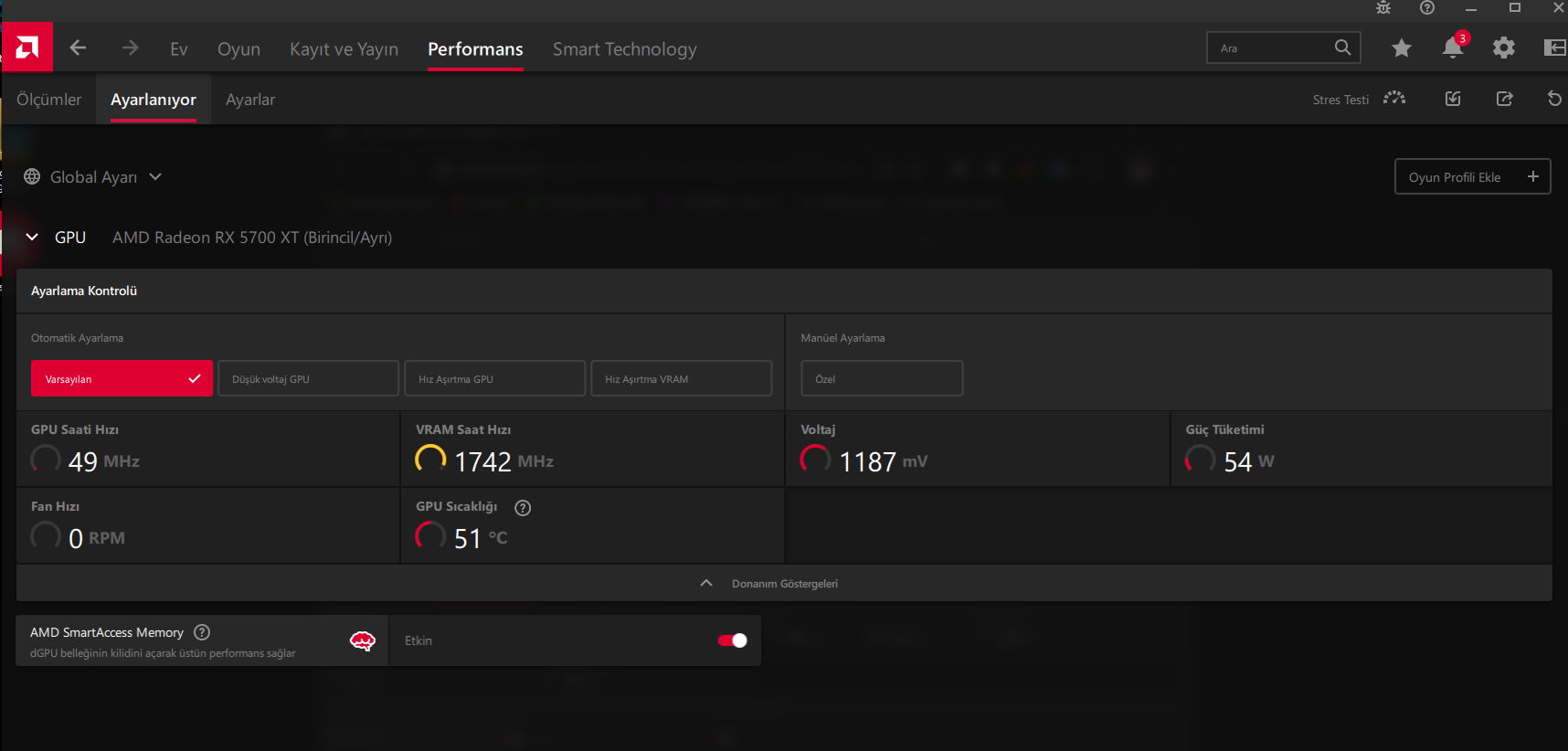Maximize the Radeon Software window
The width and height of the screenshot is (1568, 751).
coord(1515,8)
